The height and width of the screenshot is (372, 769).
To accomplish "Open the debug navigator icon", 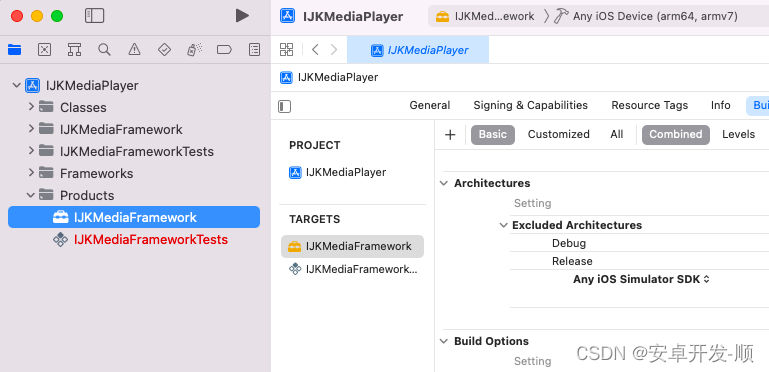I will [x=194, y=50].
